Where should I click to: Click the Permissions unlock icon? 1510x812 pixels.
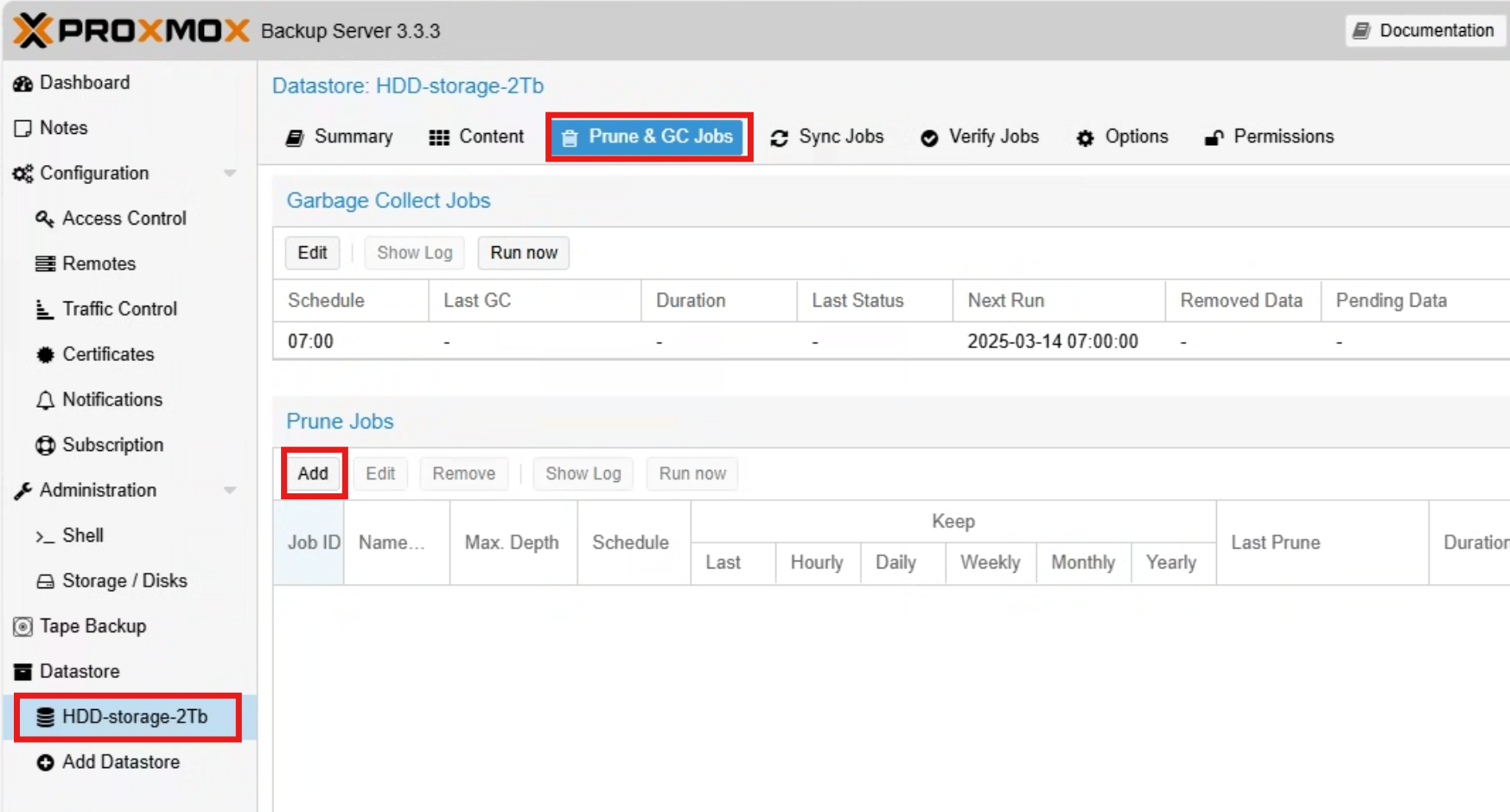point(1214,137)
